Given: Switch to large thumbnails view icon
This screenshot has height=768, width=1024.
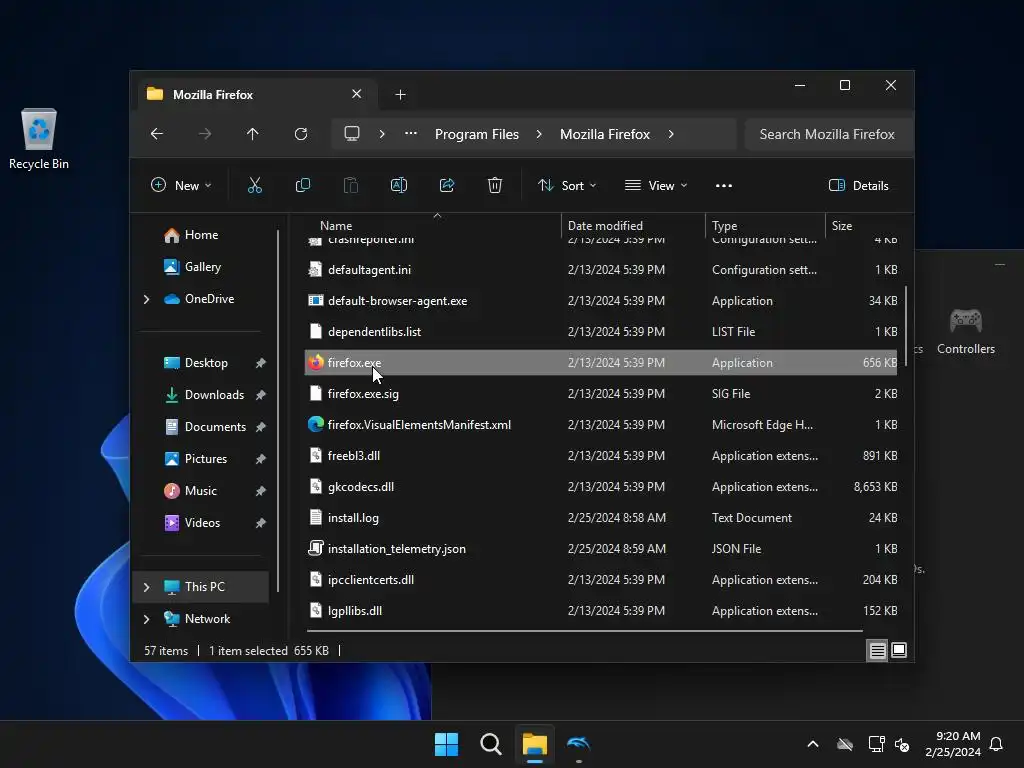Looking at the screenshot, I should [x=899, y=650].
